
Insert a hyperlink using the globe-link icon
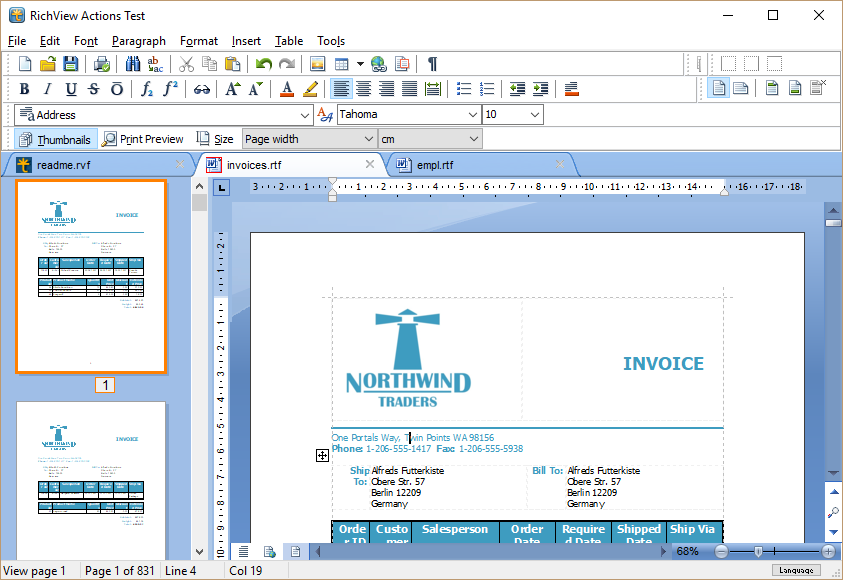coord(378,64)
